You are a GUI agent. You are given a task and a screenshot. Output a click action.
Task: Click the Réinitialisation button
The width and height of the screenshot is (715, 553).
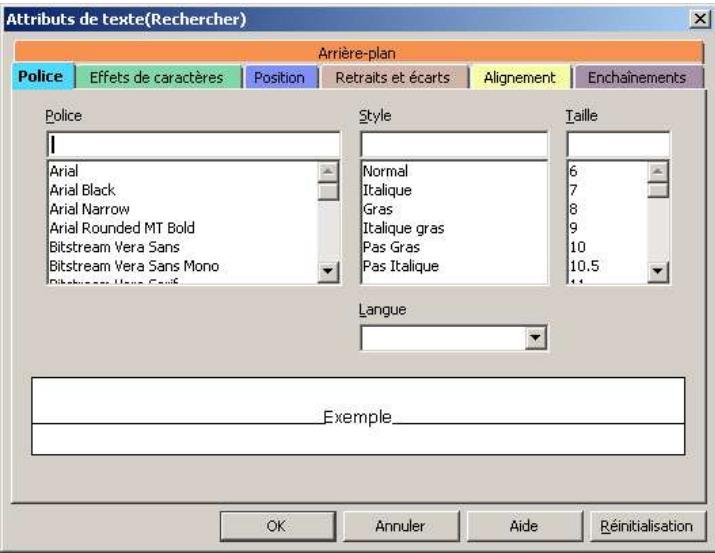648,526
